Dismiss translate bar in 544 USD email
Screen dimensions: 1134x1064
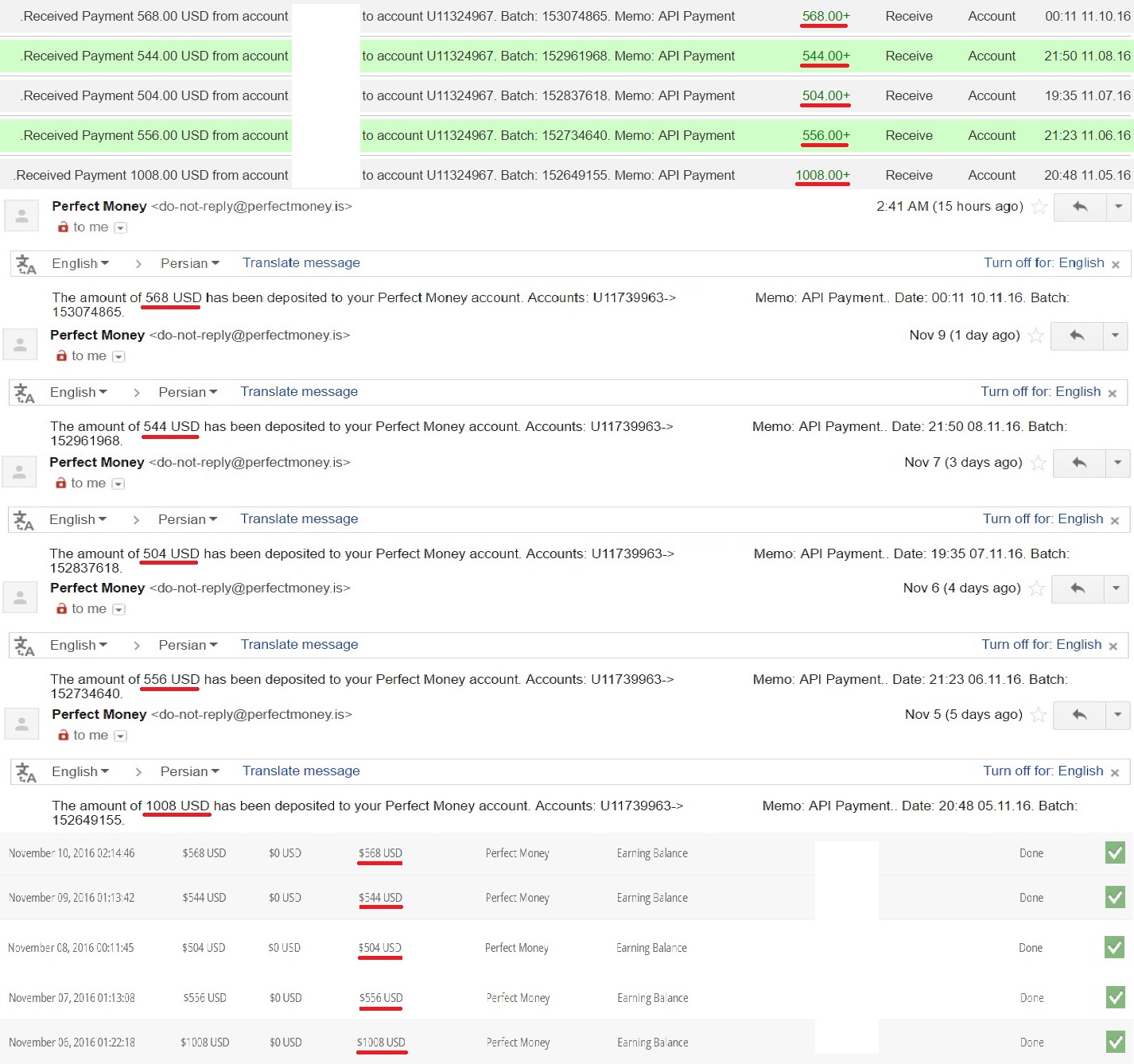(1113, 394)
